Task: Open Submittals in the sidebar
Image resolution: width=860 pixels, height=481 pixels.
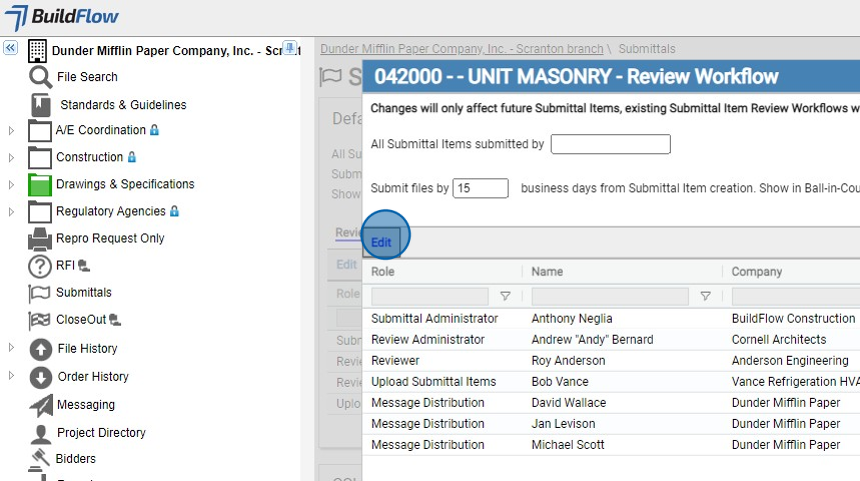Action: pos(84,292)
